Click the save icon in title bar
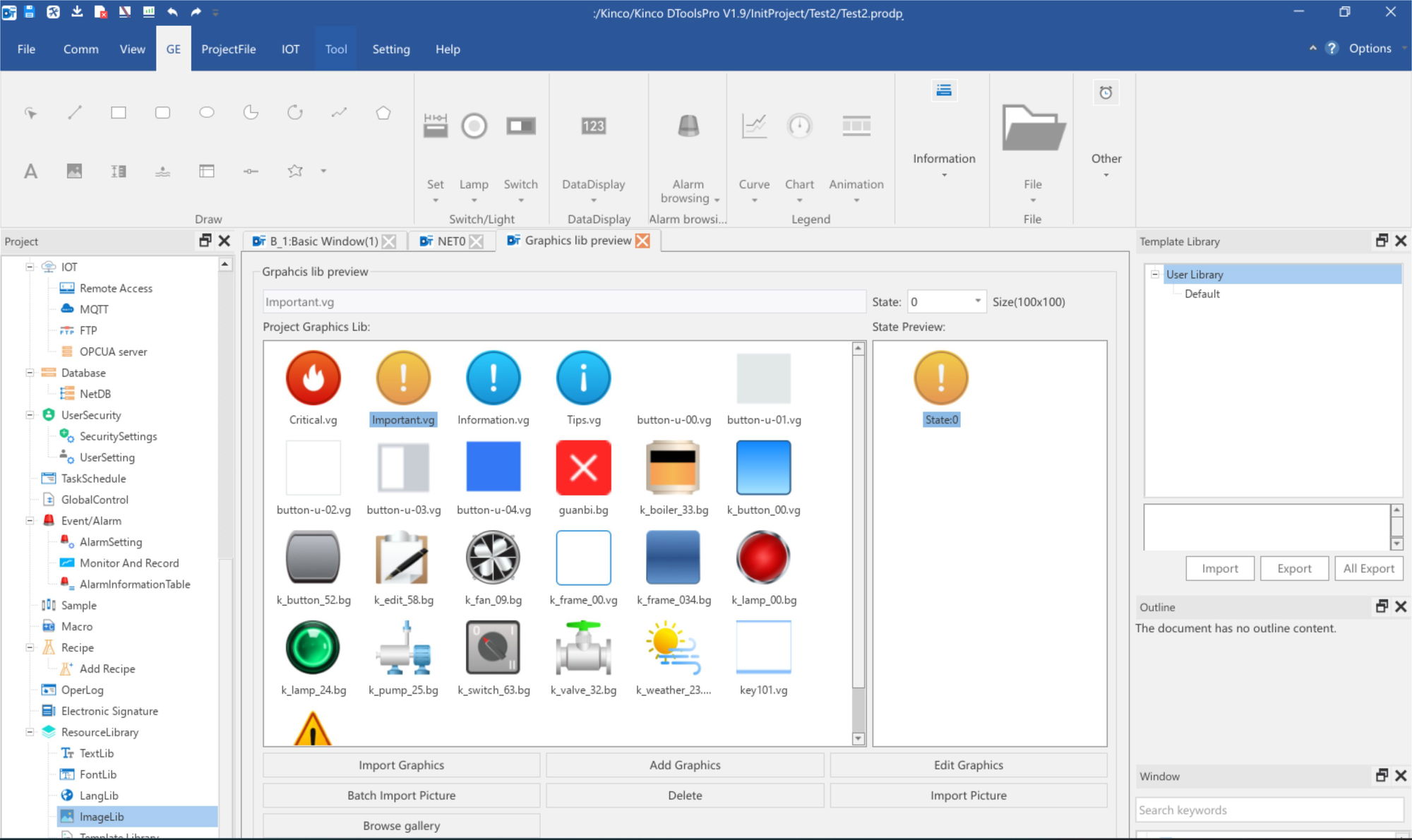 coord(29,11)
